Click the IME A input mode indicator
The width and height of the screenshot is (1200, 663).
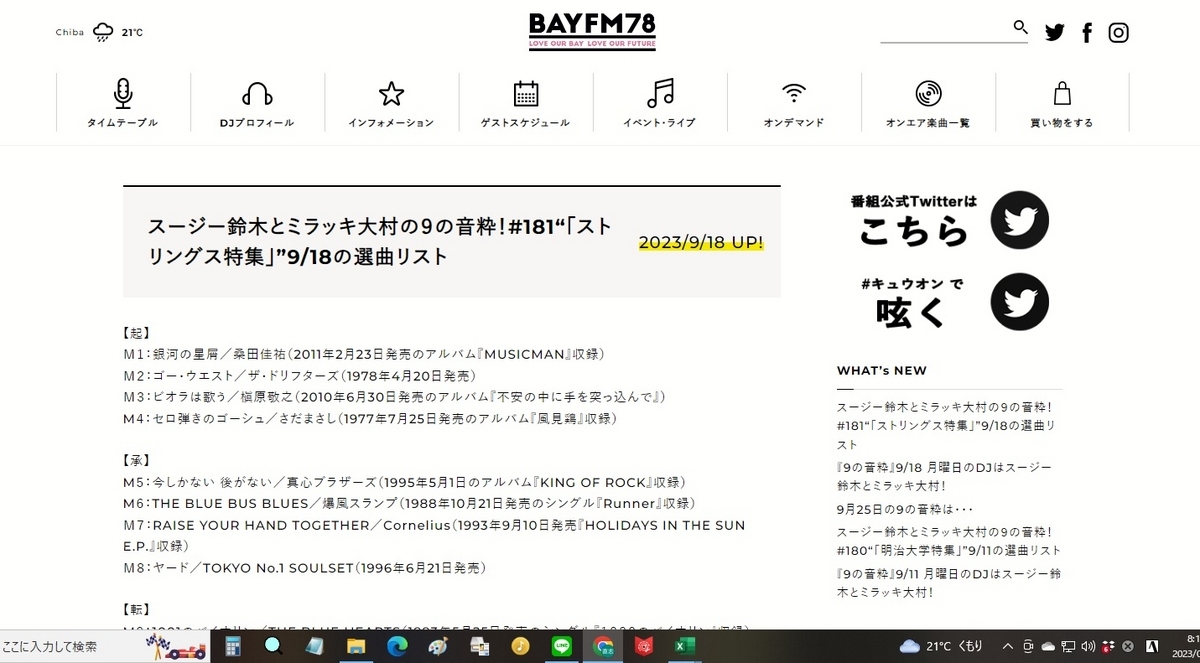(x=1152, y=646)
